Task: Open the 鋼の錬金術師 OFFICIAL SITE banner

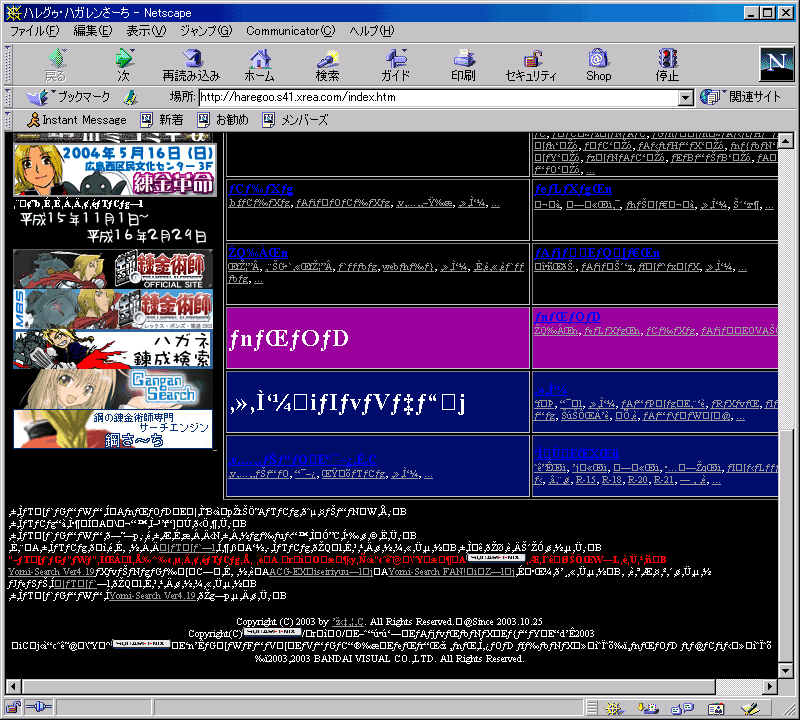Action: click(x=113, y=269)
